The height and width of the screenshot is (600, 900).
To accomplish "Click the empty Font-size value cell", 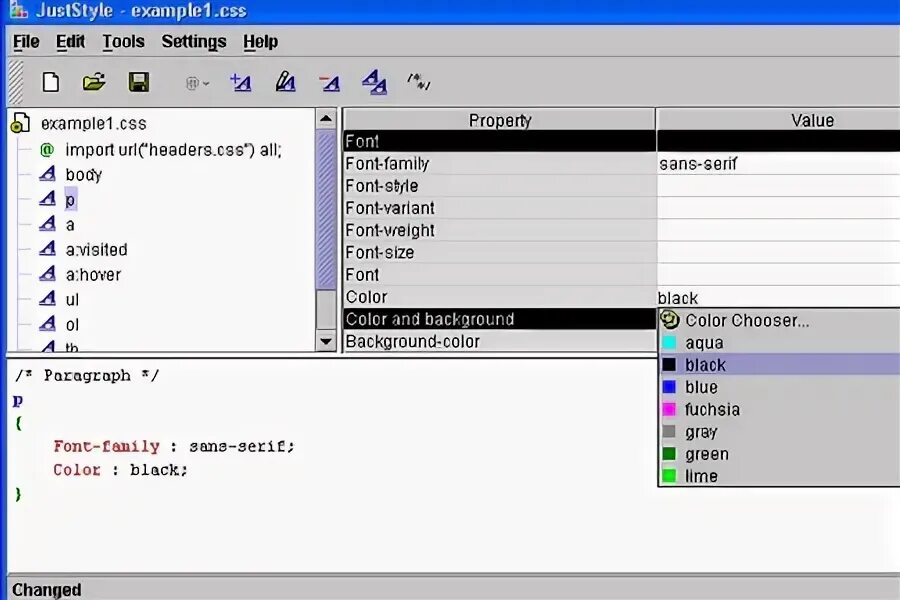I will pos(778,253).
